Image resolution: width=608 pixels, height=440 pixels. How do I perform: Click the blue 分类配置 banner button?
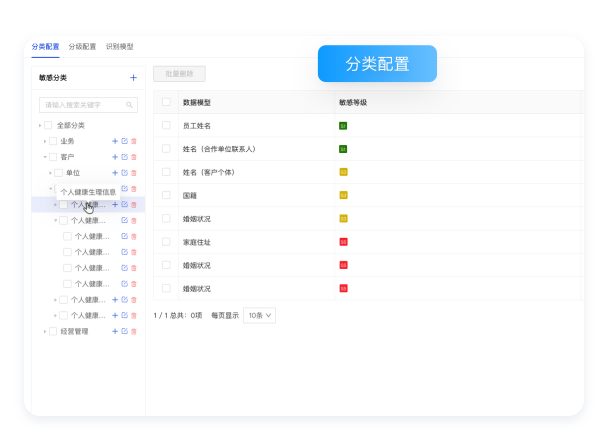(377, 64)
